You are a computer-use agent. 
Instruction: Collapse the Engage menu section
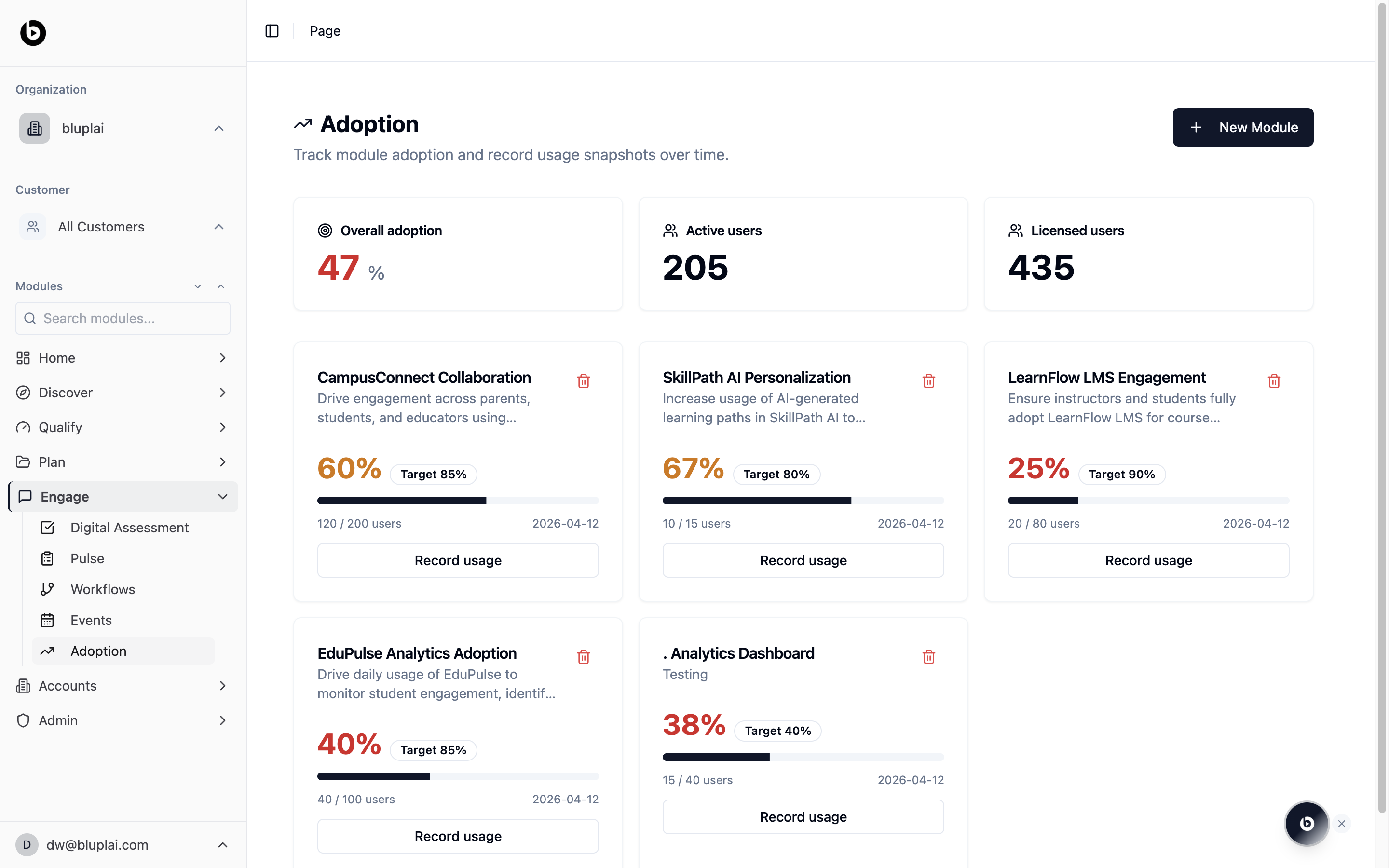click(223, 497)
